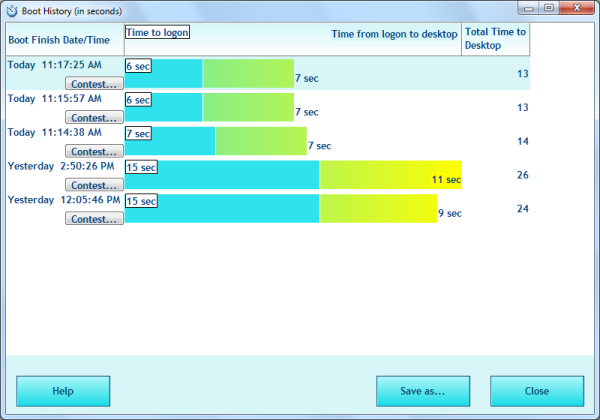Maximize the Boot History window
This screenshot has width=600, height=420.
[549, 9]
